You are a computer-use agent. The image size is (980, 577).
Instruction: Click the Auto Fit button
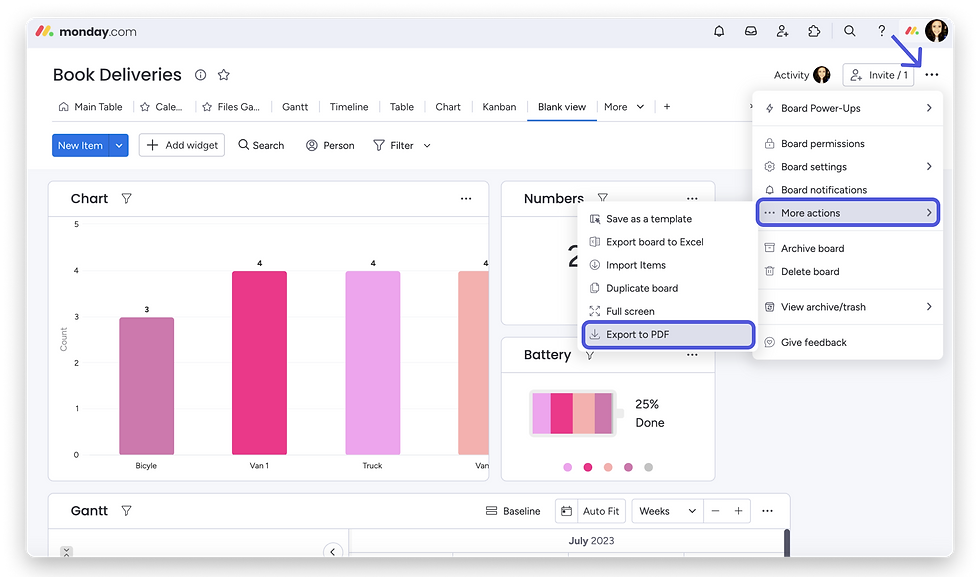[601, 511]
